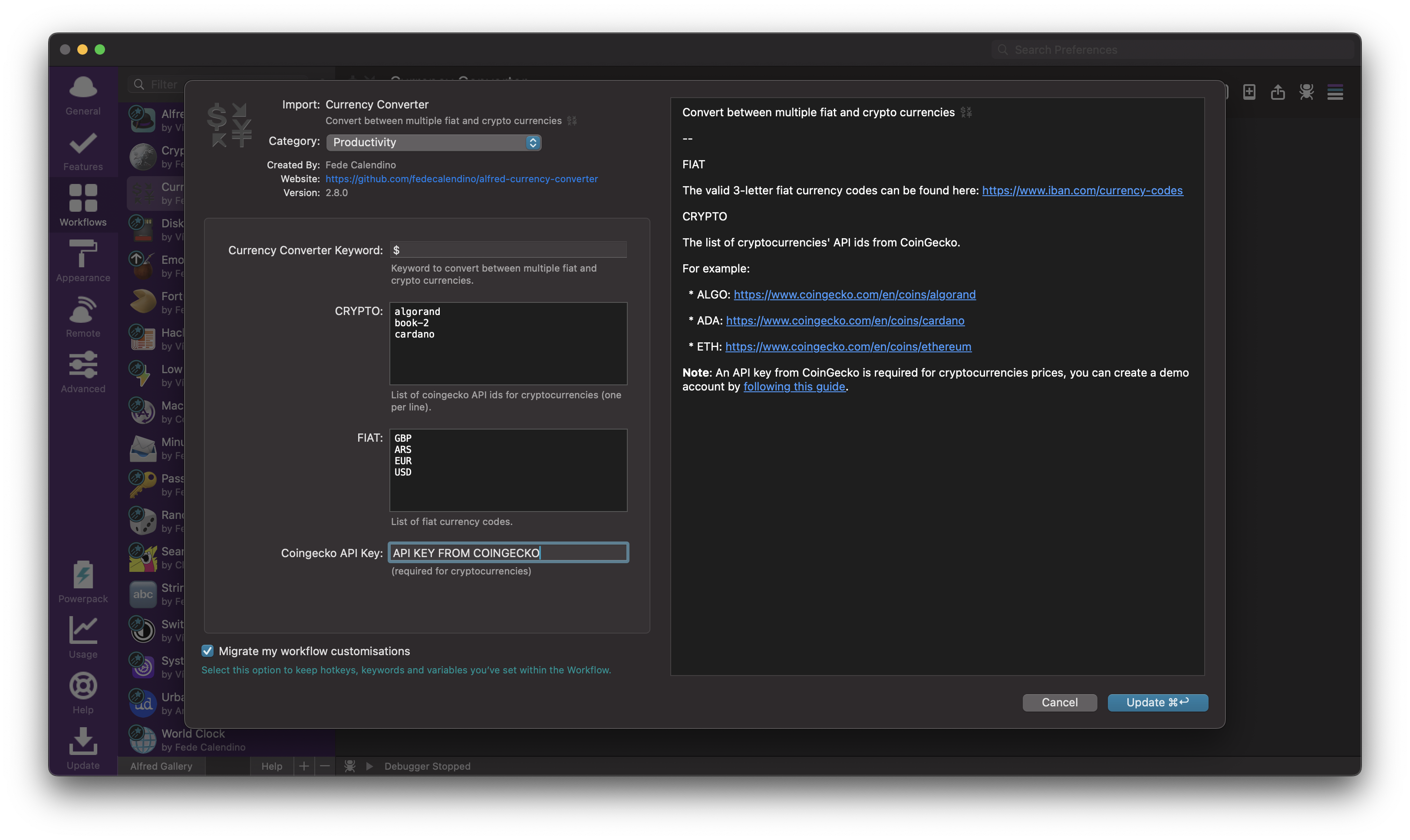Open the General preferences section

point(82,95)
